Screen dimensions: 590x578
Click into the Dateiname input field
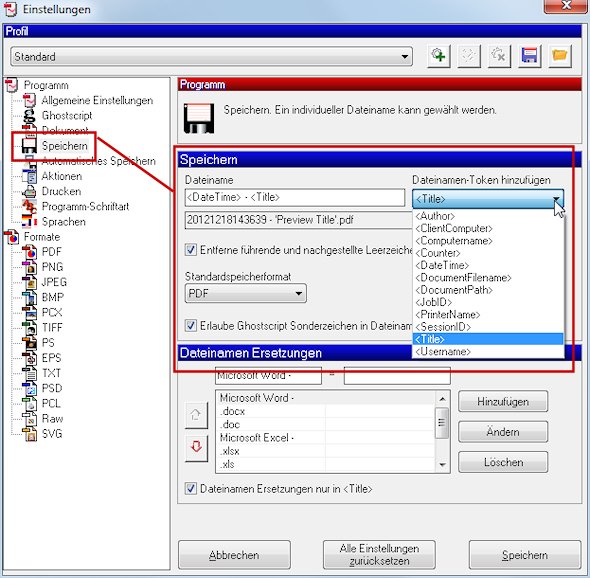[295, 198]
